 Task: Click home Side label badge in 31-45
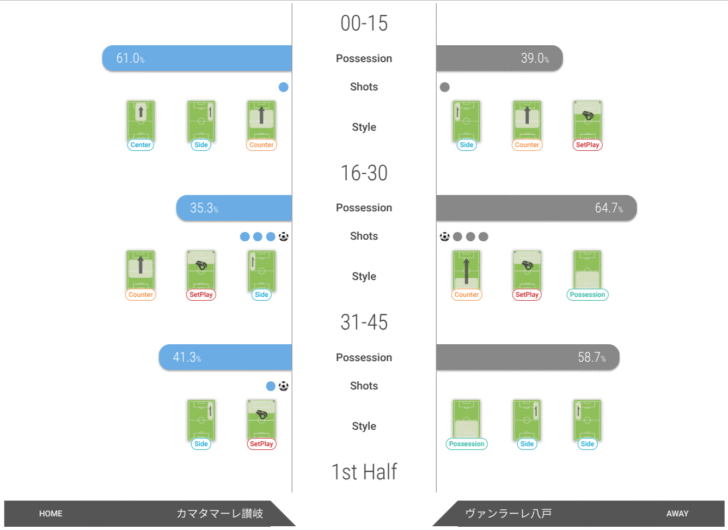pyautogui.click(x=201, y=444)
